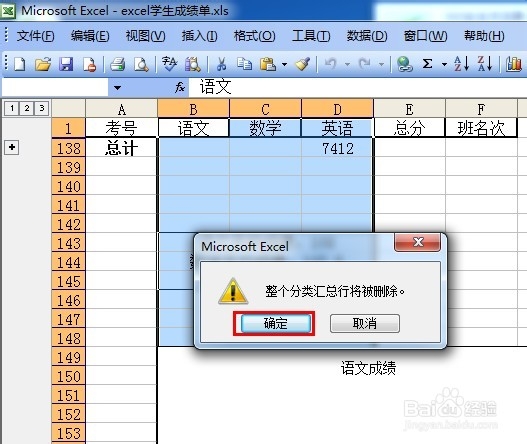Image resolution: width=527 pixels, height=444 pixels.
Task: Click the cell with value 7412
Action: click(337, 148)
